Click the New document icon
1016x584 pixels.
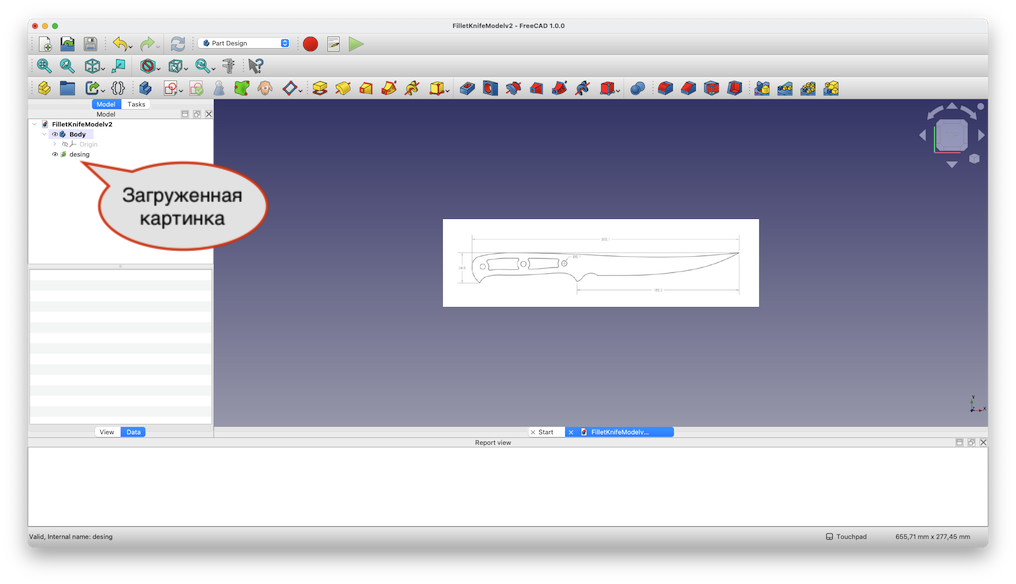click(x=45, y=44)
